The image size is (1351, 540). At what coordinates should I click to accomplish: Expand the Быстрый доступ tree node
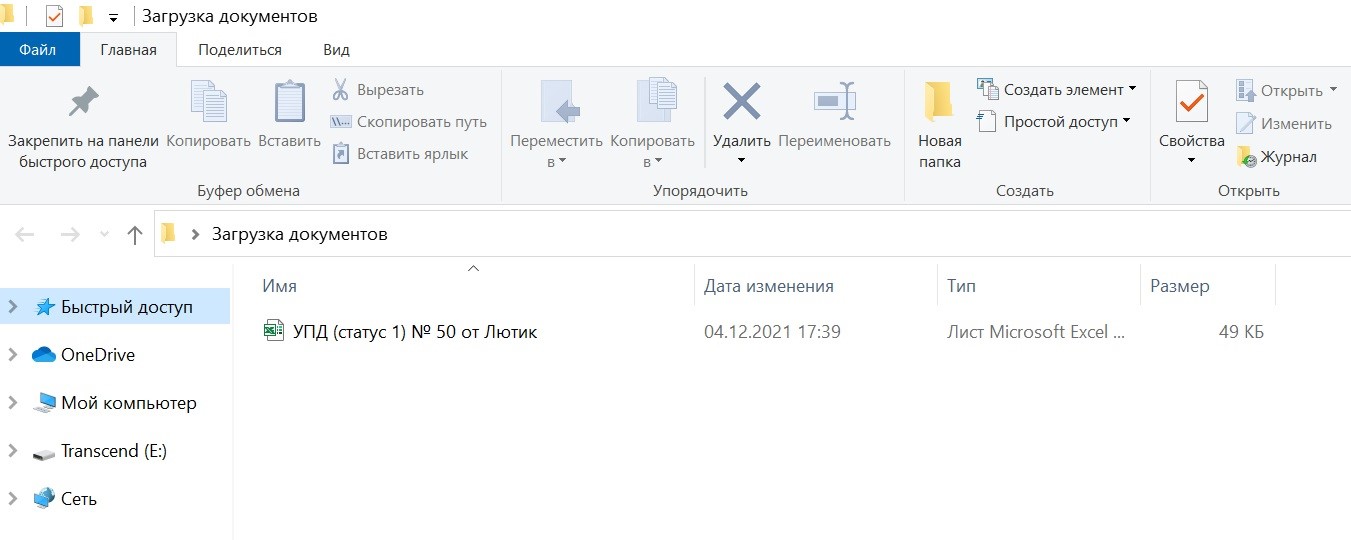(13, 307)
